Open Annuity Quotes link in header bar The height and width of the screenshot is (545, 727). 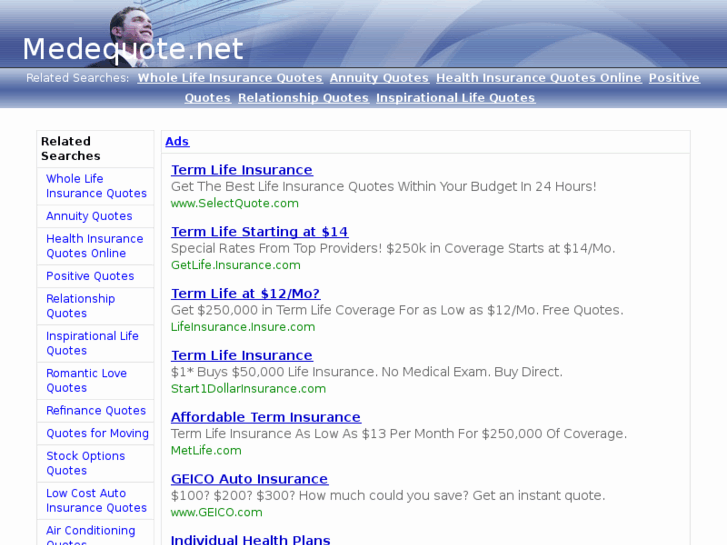point(379,78)
